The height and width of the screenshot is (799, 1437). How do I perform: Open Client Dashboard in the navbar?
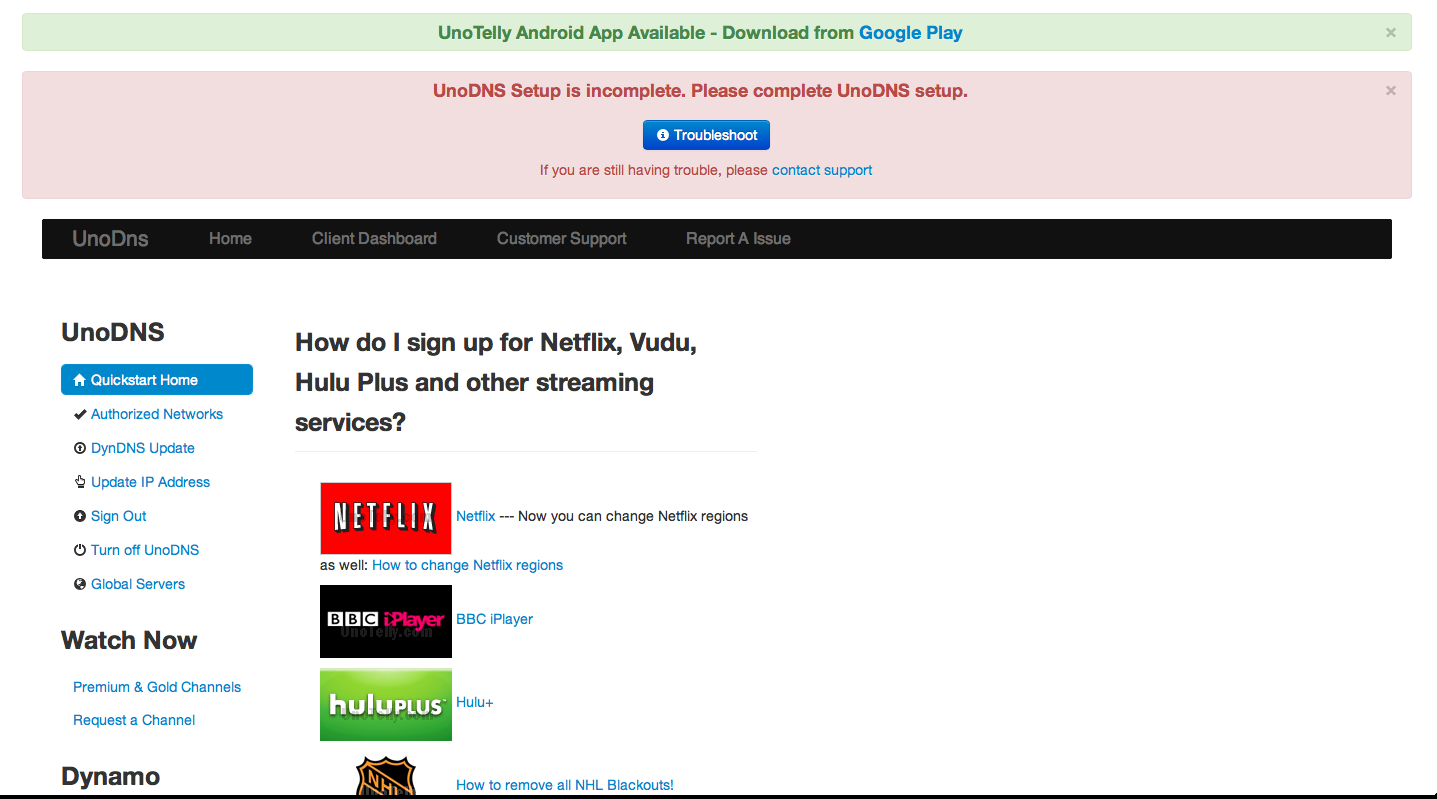click(x=374, y=239)
